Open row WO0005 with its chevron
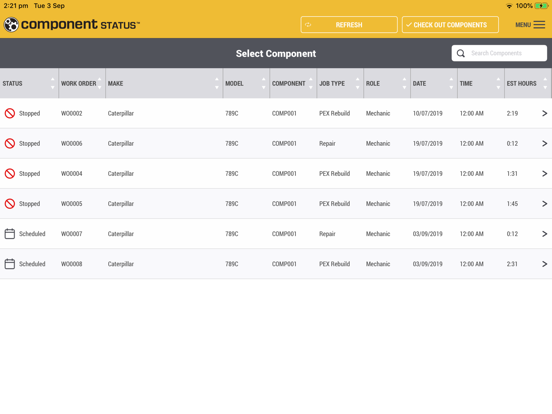Screen dimensions: 552x414 544,203
